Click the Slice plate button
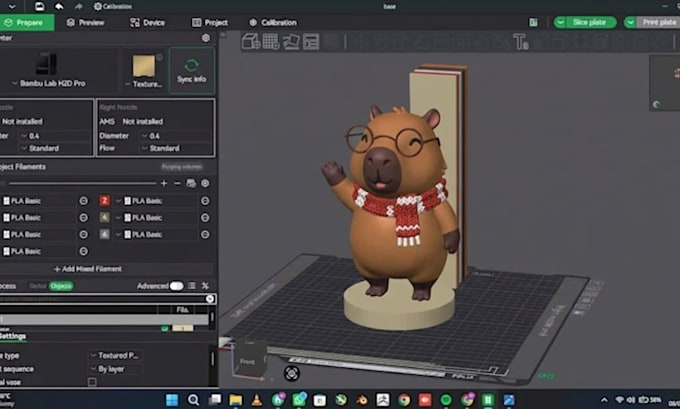Image resolution: width=680 pixels, height=409 pixels. 589,23
